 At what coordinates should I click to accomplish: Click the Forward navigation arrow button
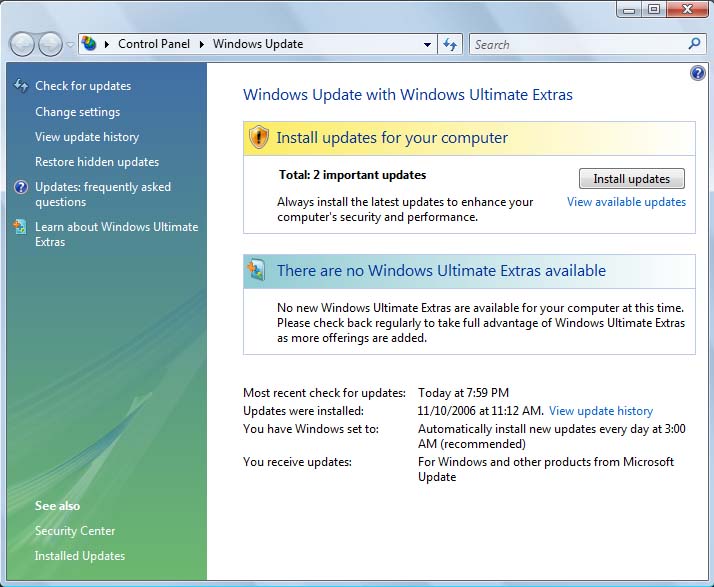(x=49, y=44)
